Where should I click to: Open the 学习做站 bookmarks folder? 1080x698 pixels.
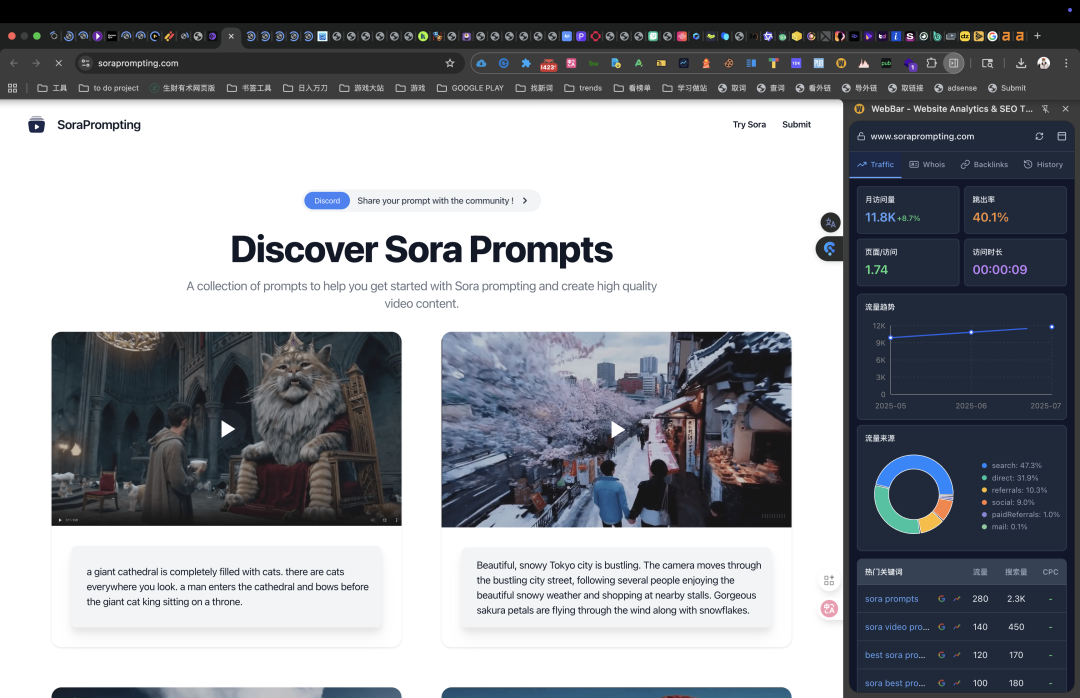coord(685,88)
